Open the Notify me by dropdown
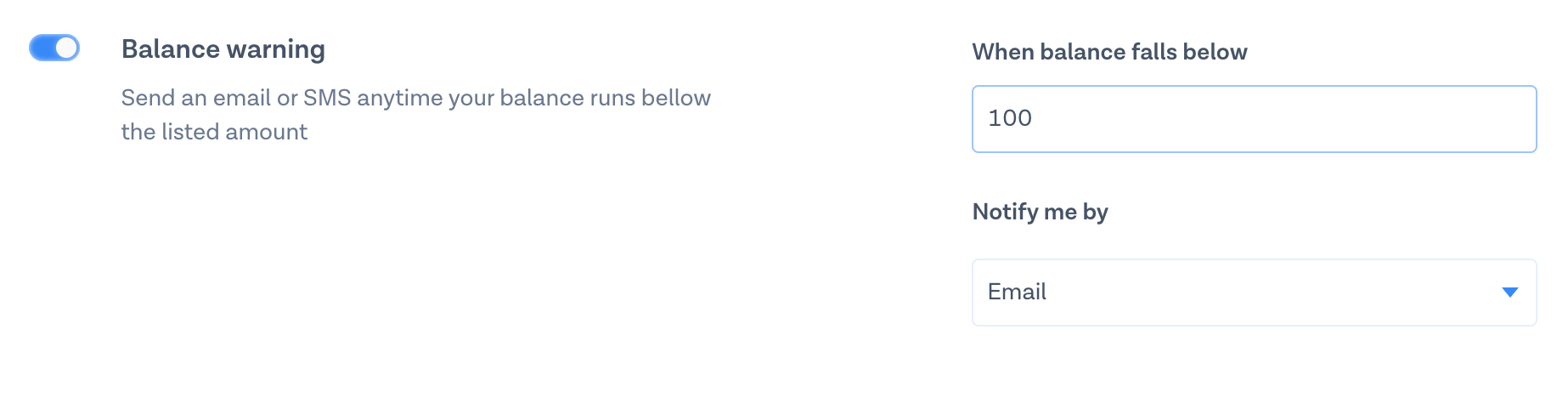The width and height of the screenshot is (1568, 398). click(x=1254, y=293)
